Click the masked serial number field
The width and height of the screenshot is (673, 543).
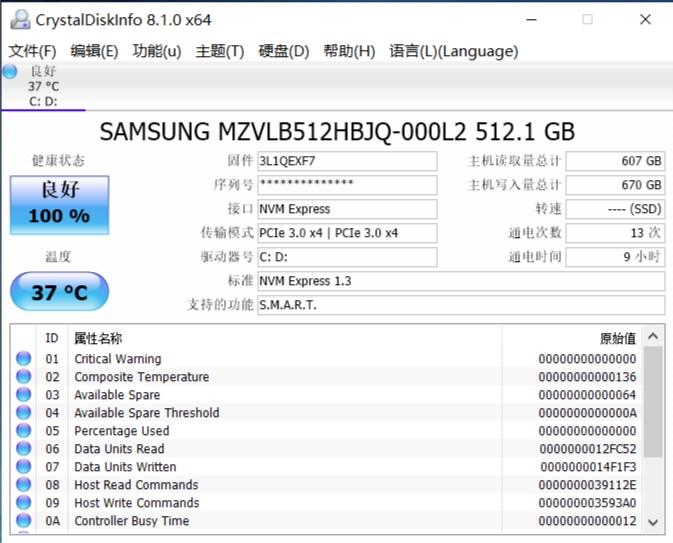347,185
